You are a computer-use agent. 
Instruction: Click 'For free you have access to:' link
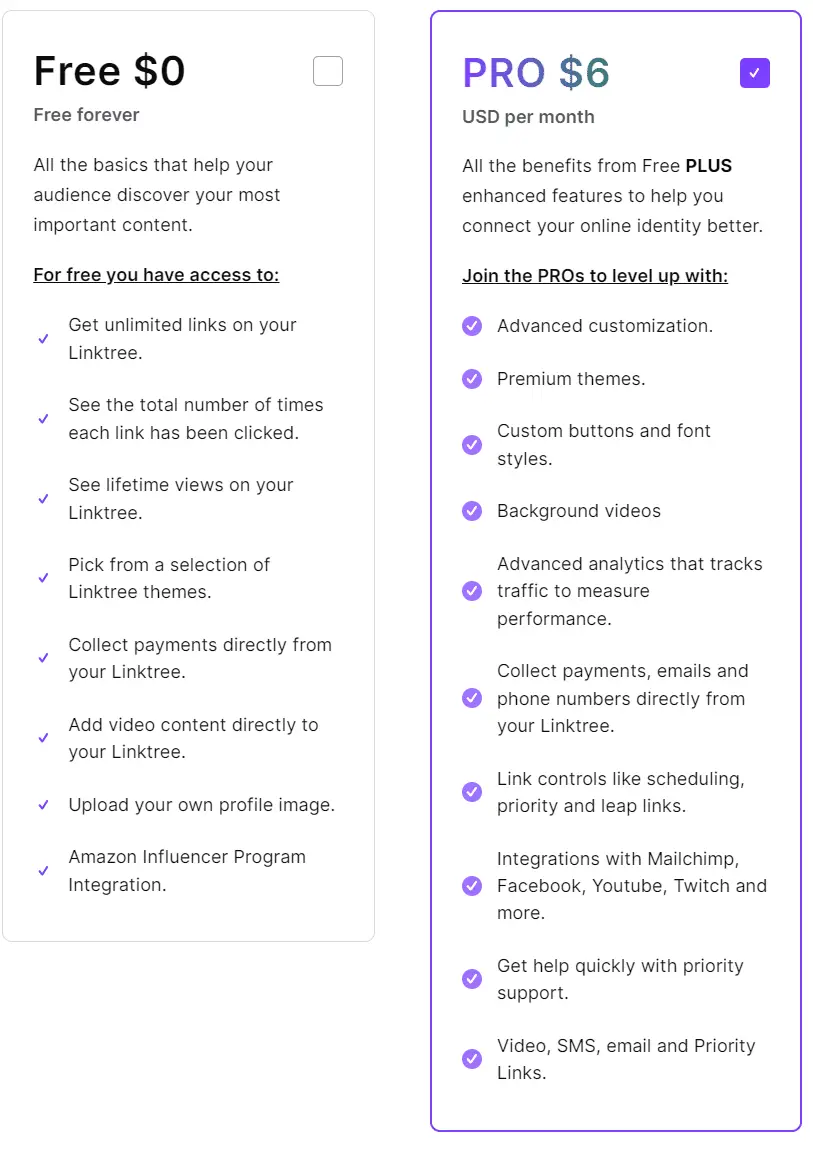tap(156, 275)
